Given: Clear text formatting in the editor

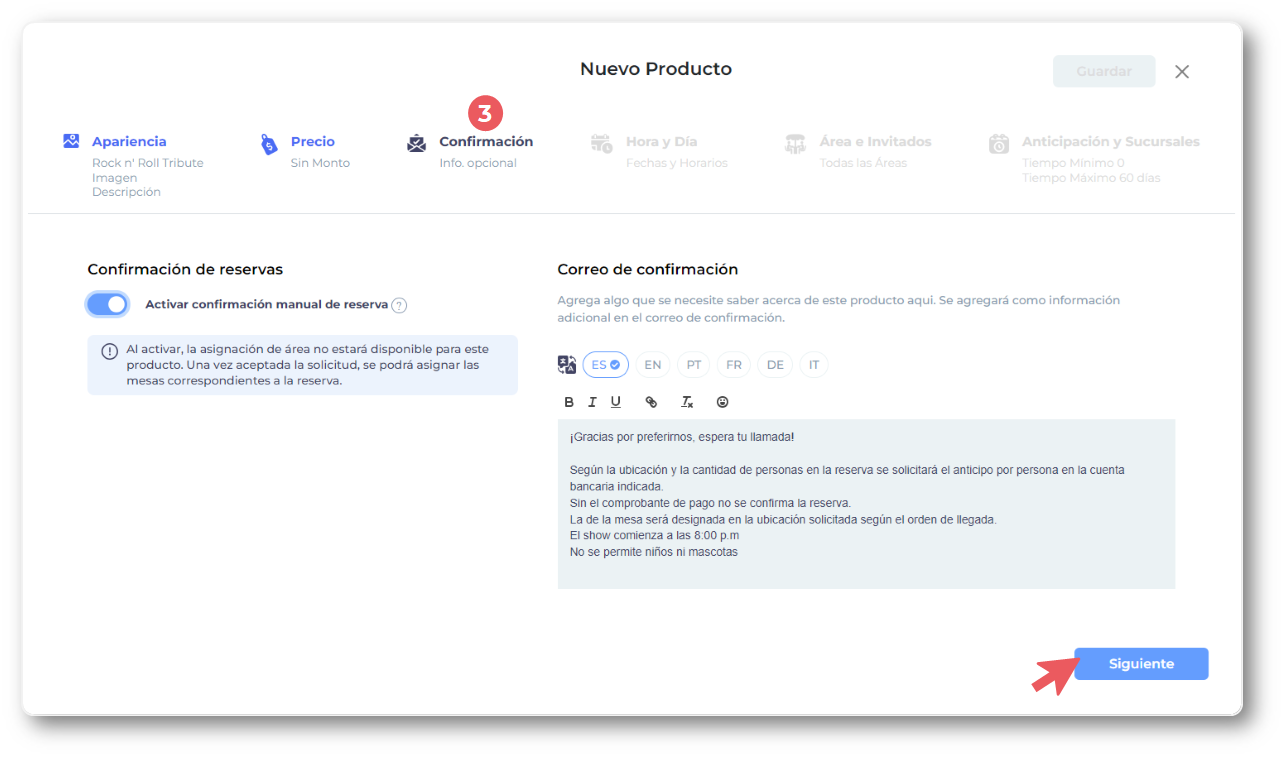Looking at the screenshot, I should coord(687,402).
